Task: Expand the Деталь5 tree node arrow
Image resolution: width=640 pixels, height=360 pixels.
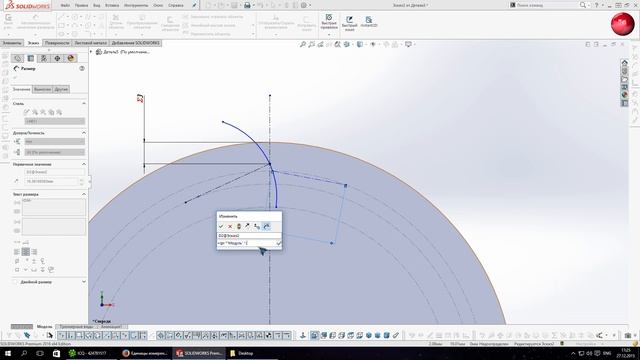Action: coord(91,52)
